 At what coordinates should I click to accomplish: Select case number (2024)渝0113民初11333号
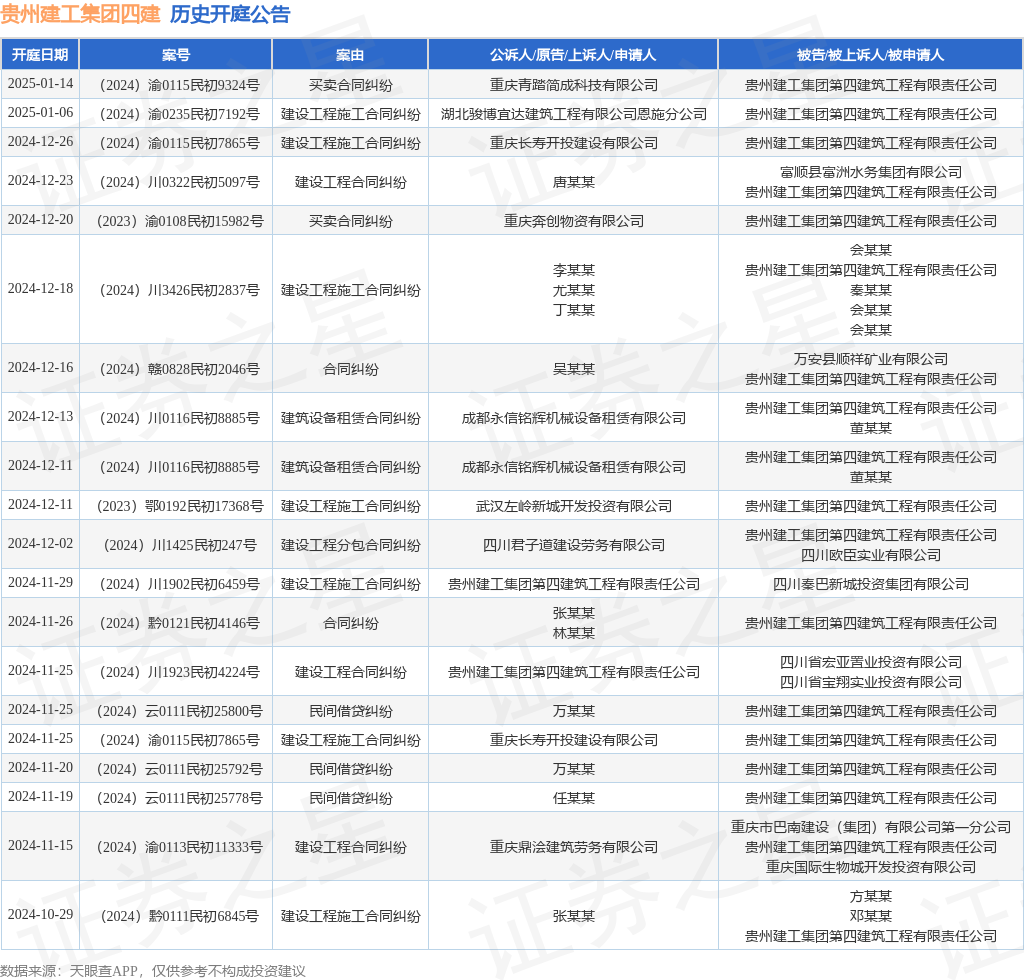coord(179,847)
